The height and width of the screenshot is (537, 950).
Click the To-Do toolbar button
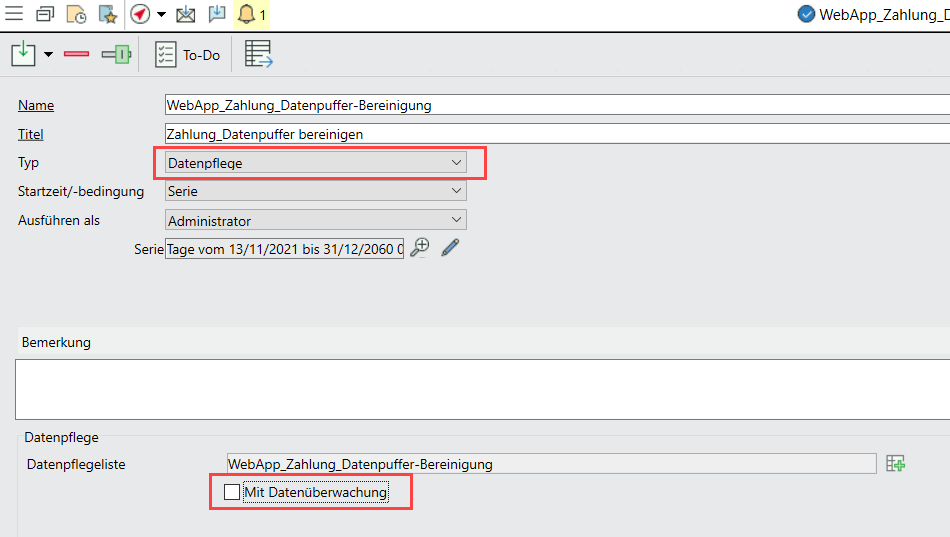(188, 55)
